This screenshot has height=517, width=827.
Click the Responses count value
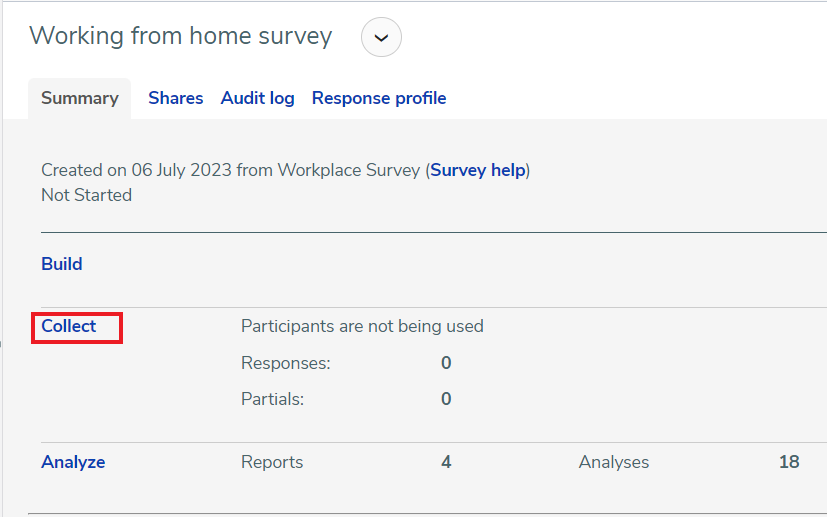[x=446, y=363]
